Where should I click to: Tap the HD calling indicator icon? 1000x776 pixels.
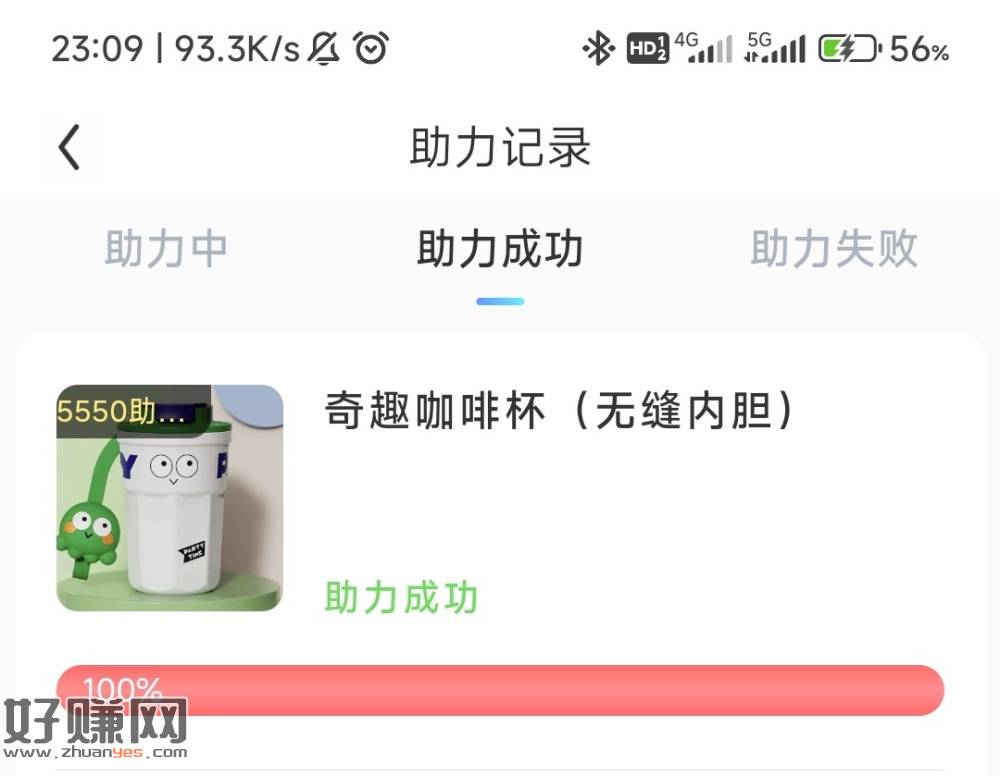[647, 48]
